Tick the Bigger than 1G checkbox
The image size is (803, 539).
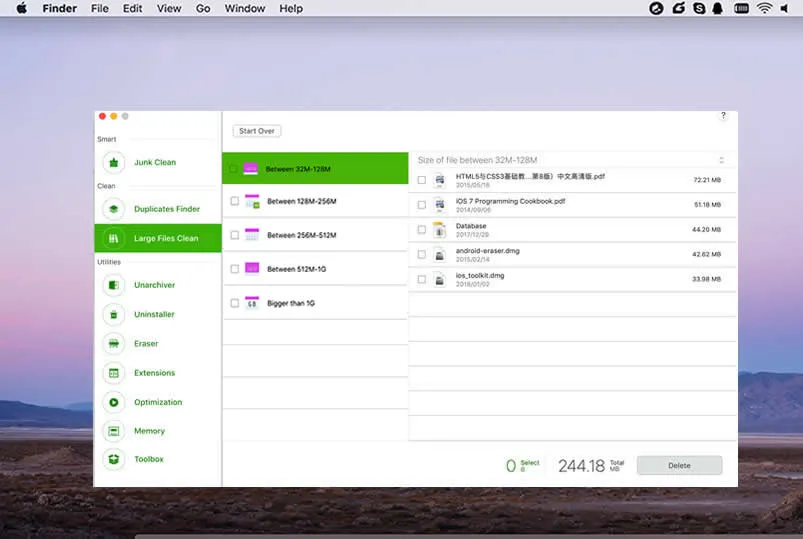(234, 303)
